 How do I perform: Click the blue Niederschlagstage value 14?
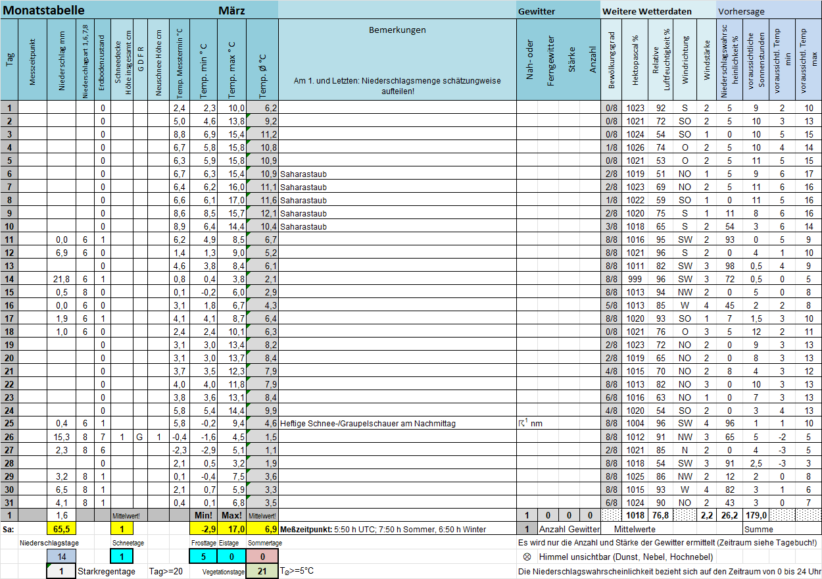tap(61, 556)
